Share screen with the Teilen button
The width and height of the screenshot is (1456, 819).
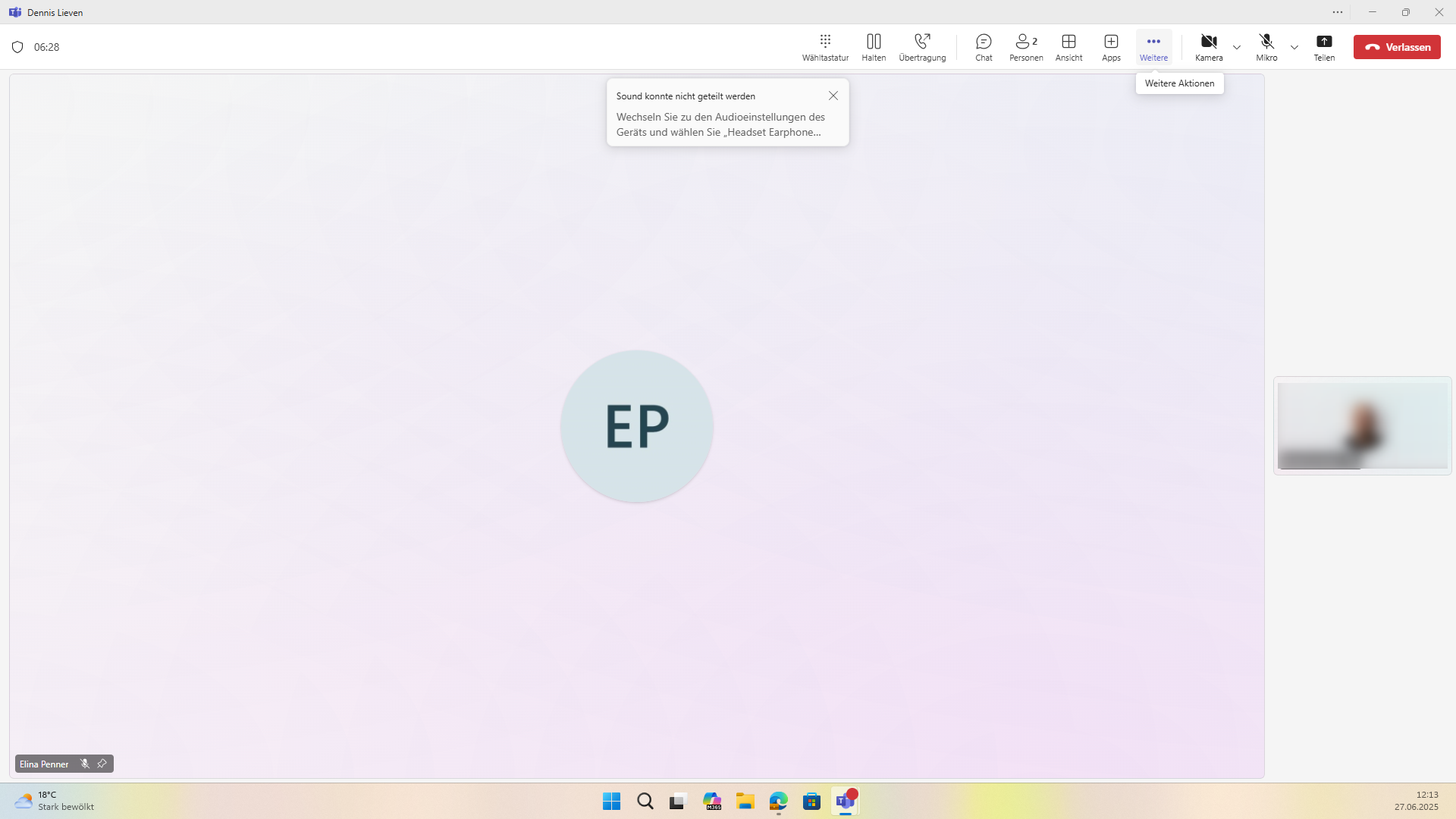(x=1324, y=47)
